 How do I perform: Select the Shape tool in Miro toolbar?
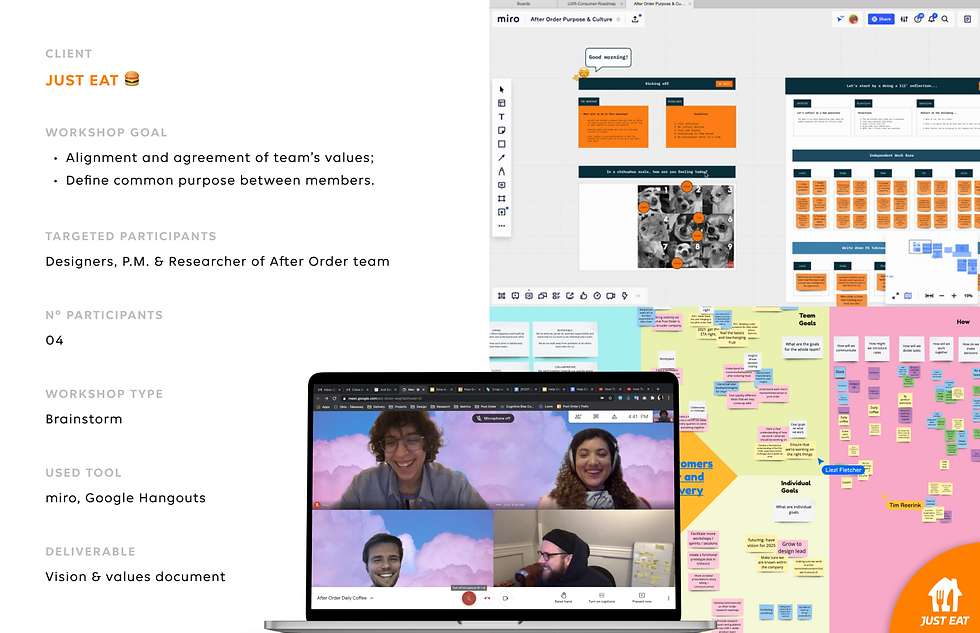(502, 144)
